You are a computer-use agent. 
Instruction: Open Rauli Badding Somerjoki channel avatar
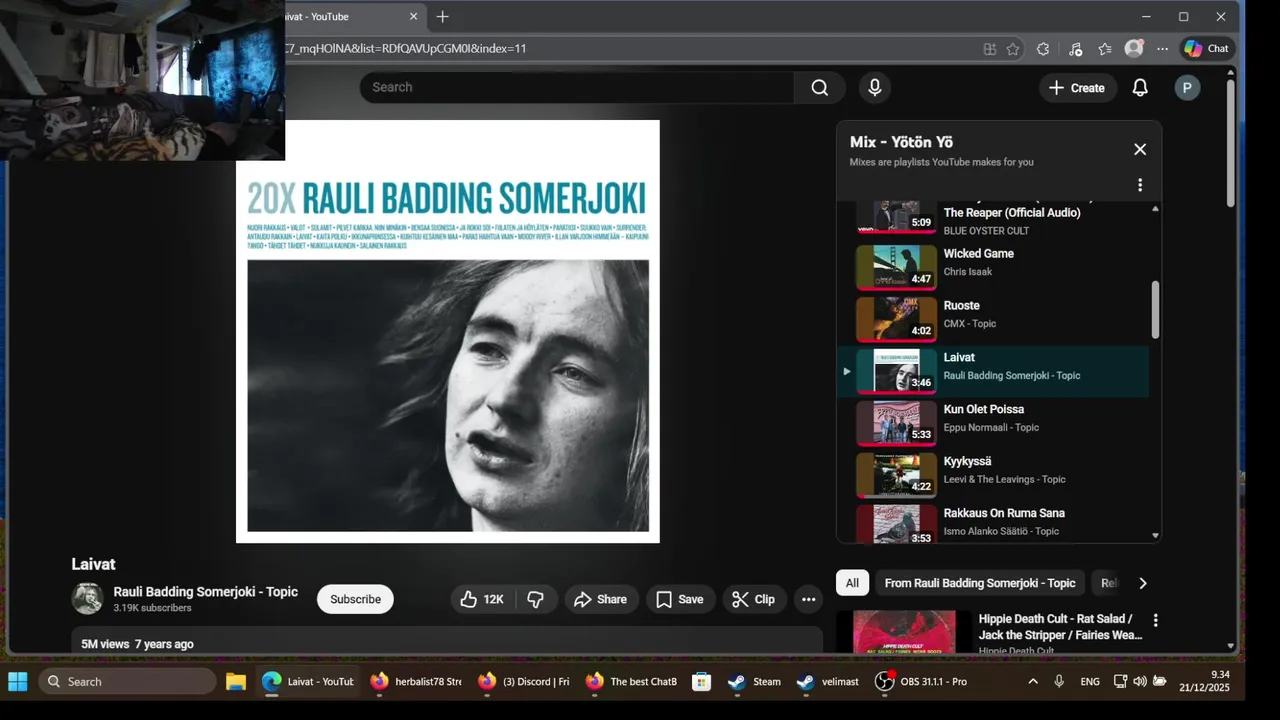pos(87,598)
